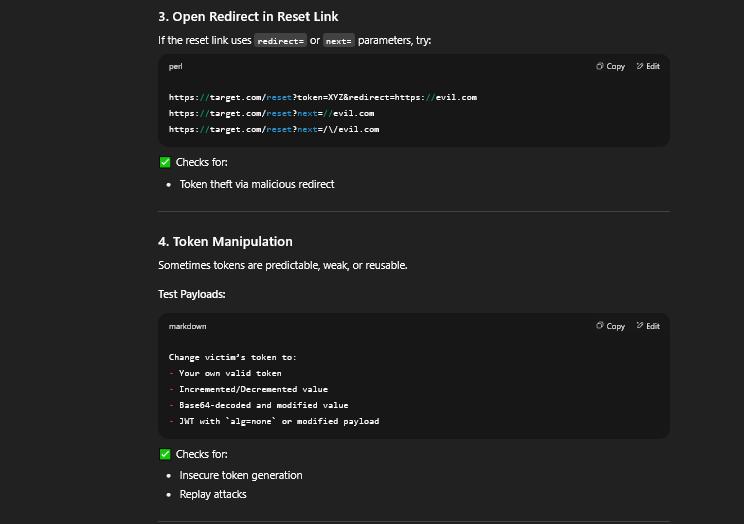
Task: Click the "Test Payloads:" label
Action: click(x=191, y=295)
